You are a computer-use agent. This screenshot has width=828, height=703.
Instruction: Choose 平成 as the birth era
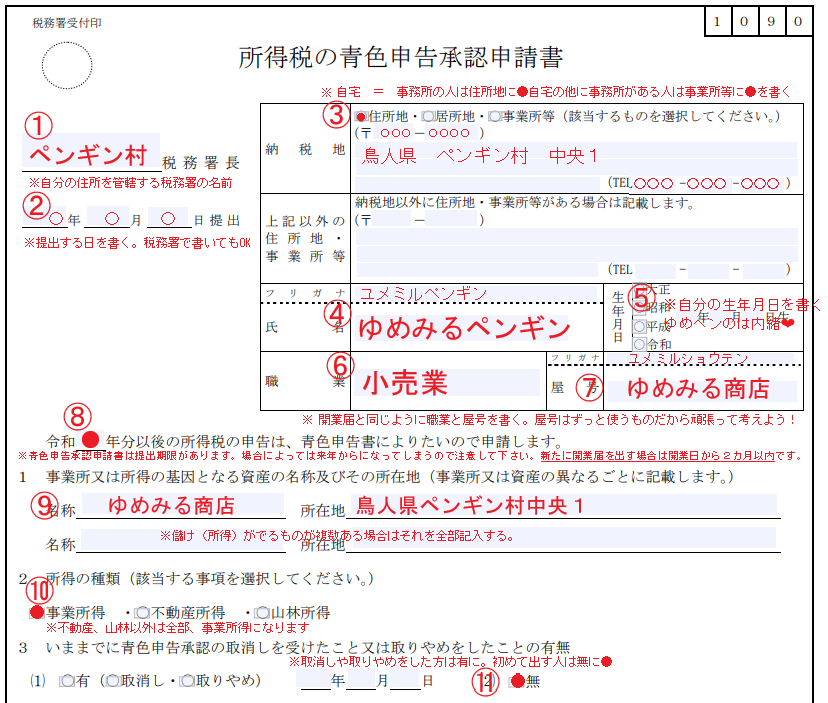639,326
